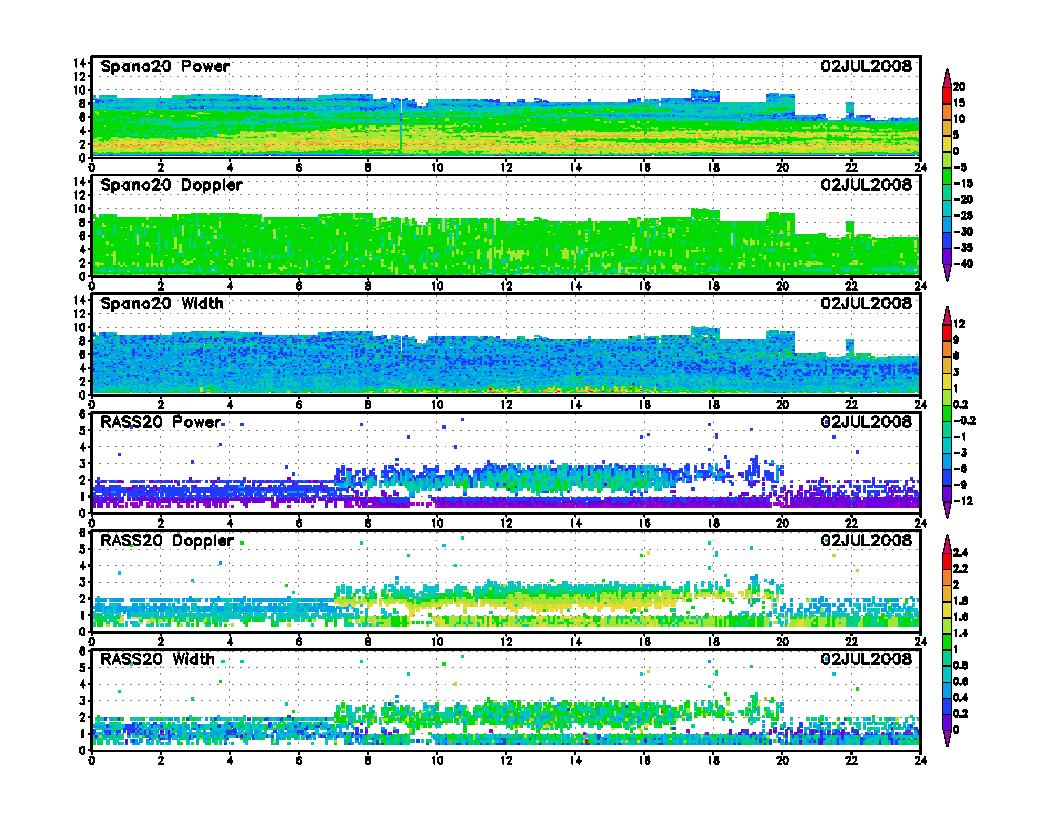
Task: Click y-axis tick 3 of RASS20 Power plot
Action: coord(83,463)
